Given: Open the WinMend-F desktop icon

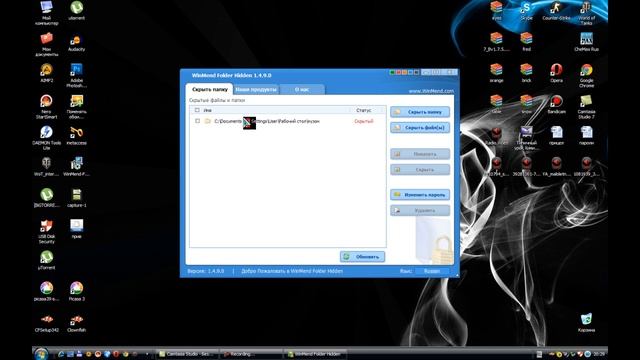Looking at the screenshot, I should [76, 167].
